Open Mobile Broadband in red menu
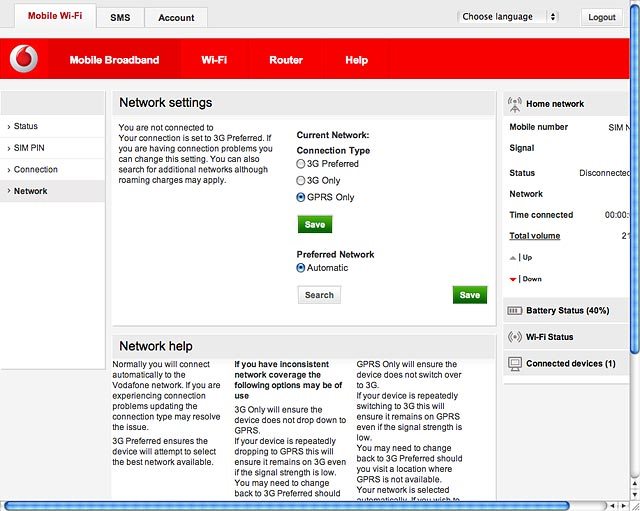Screen dimensions: 640x511 114,60
